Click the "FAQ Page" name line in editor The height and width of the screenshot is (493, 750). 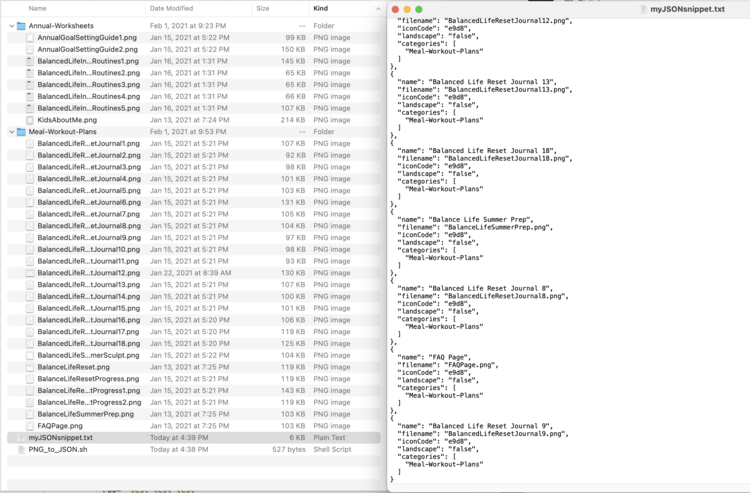(x=440, y=356)
